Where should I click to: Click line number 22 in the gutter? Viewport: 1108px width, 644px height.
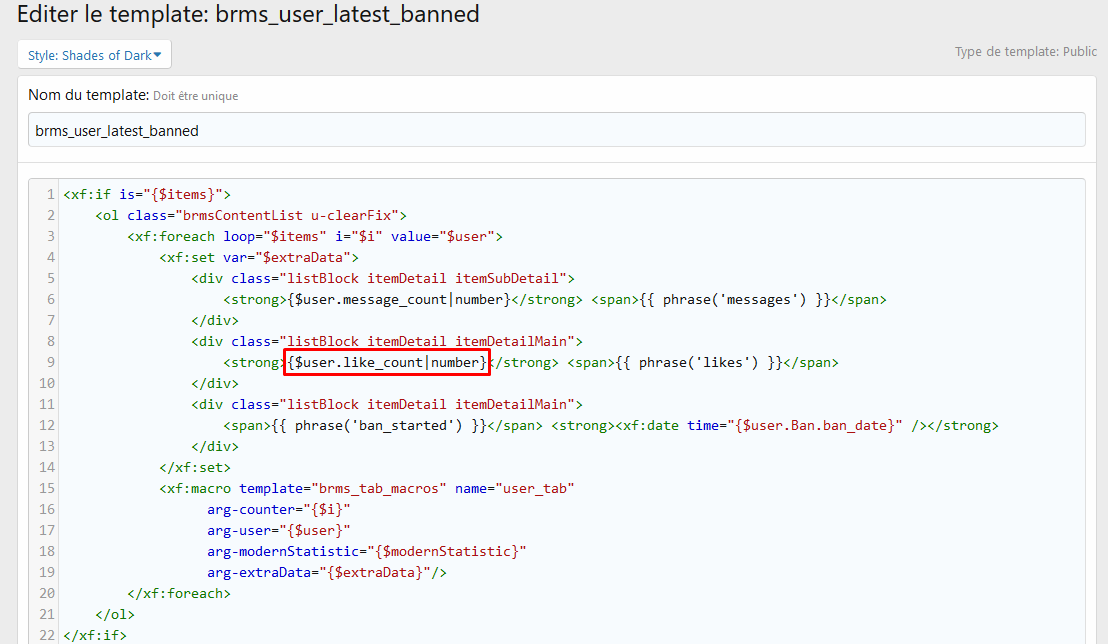pos(46,635)
